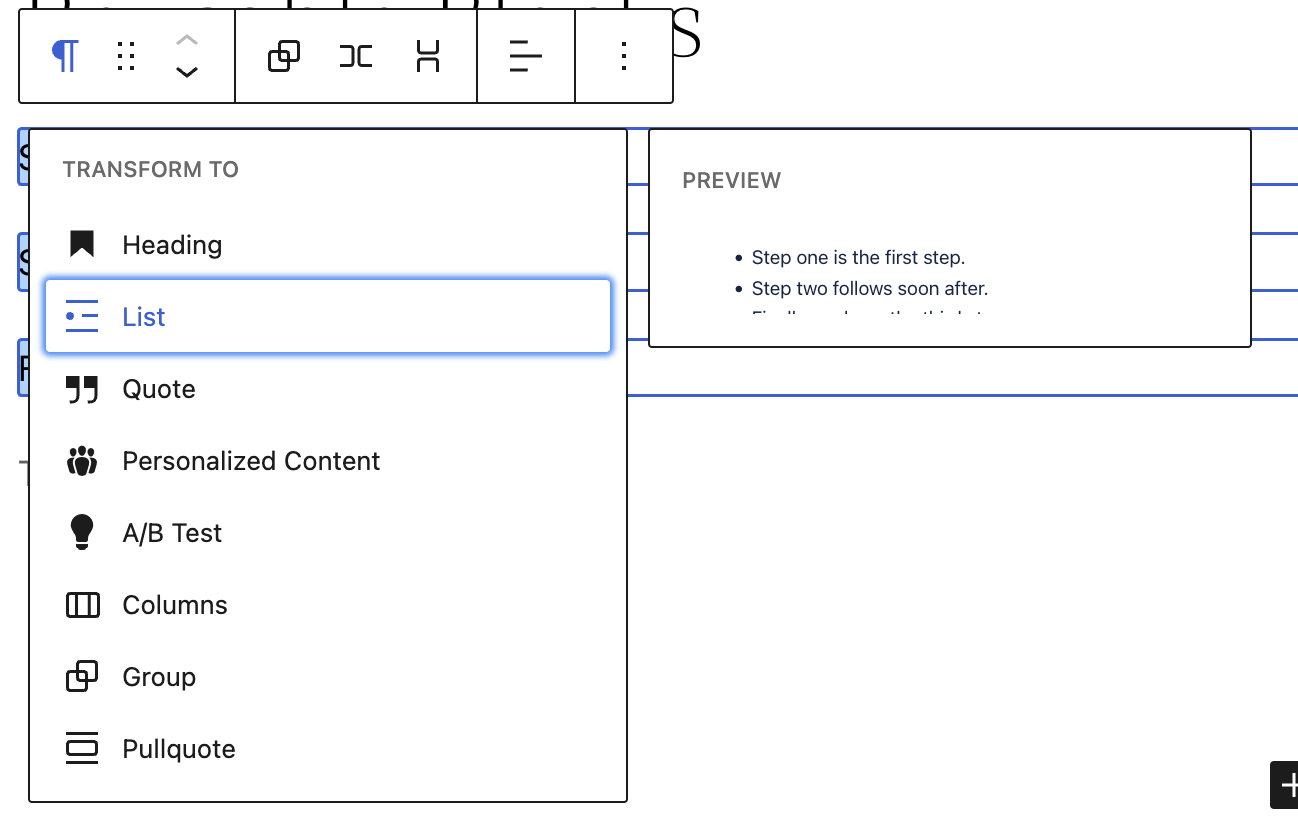Screen dimensions: 1298x818
Task: Expand the Pullquote transform option
Action: click(178, 748)
